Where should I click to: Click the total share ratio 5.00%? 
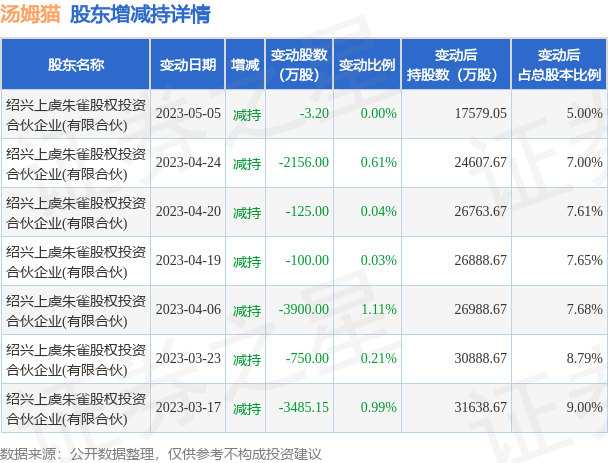(584, 114)
